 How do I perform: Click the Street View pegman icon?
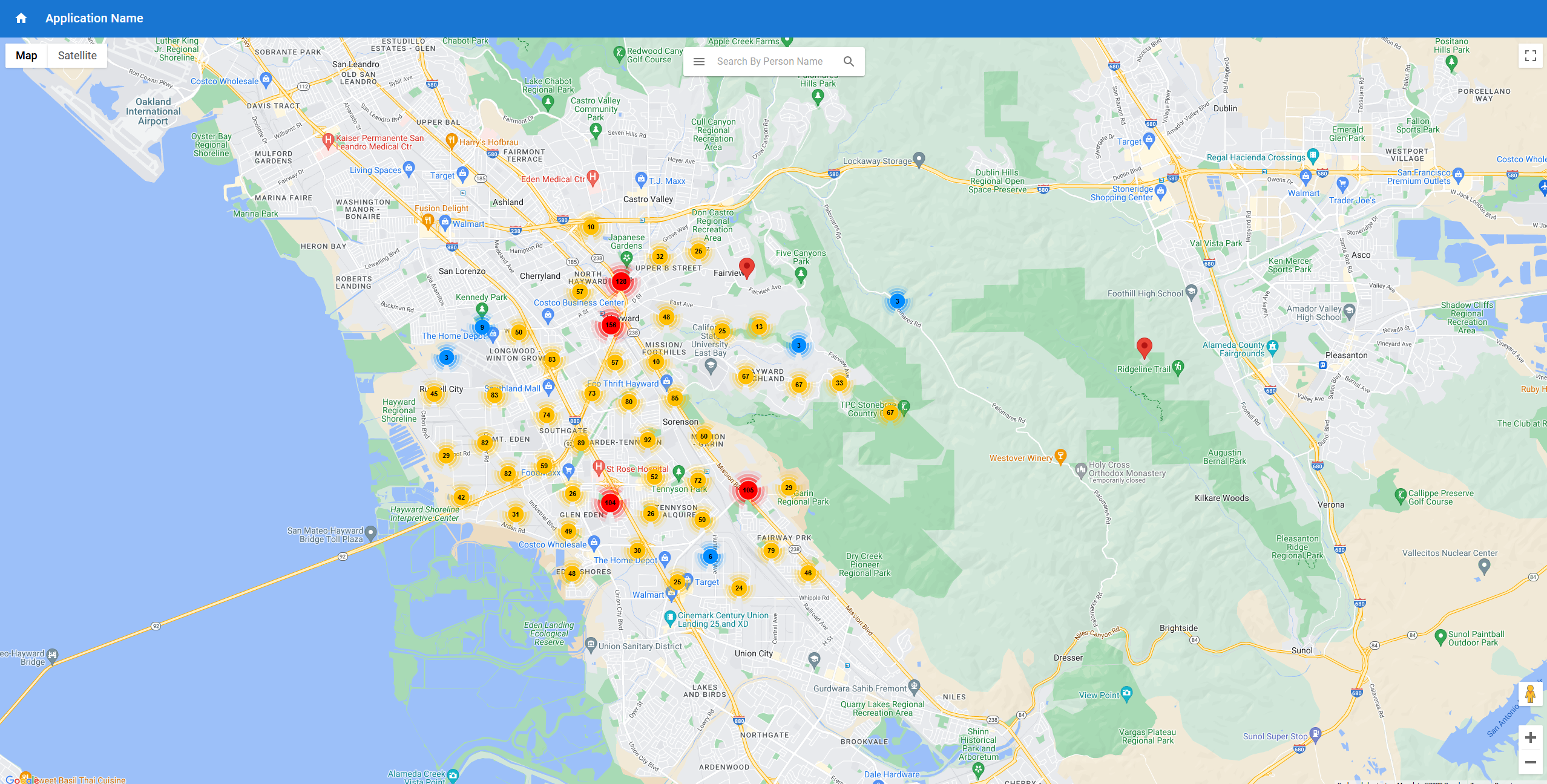pos(1530,694)
